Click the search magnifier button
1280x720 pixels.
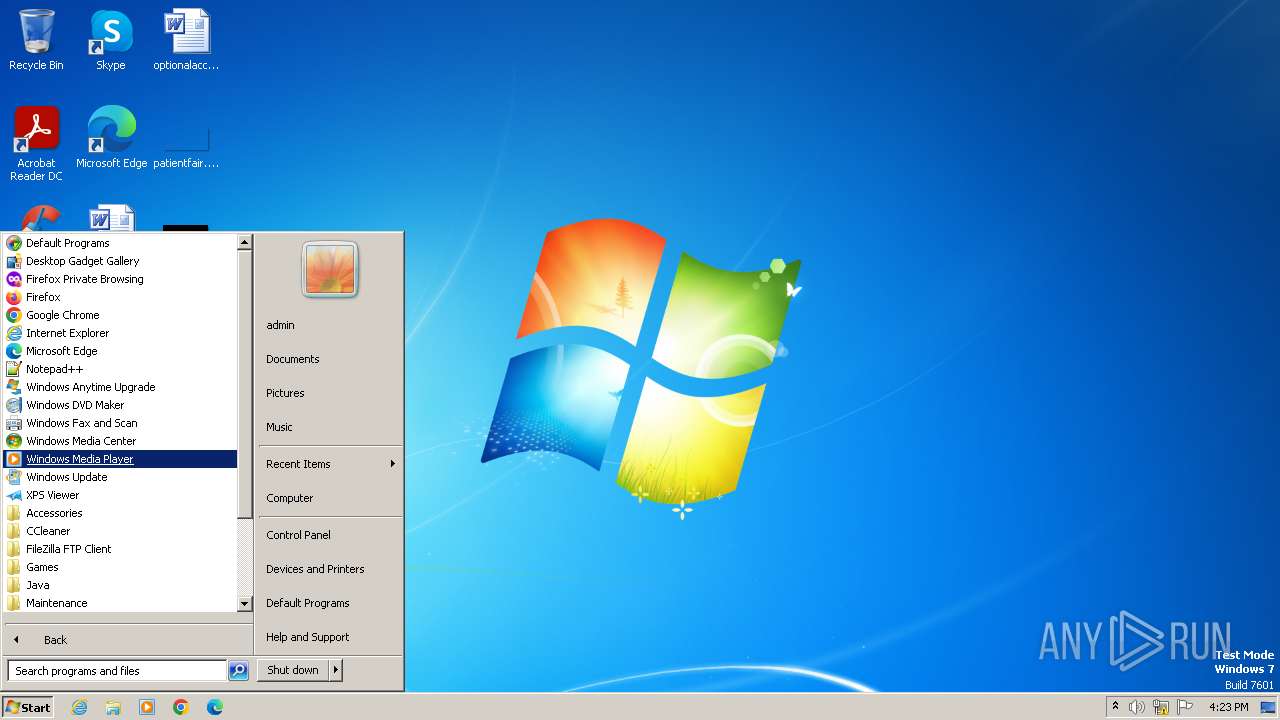pyautogui.click(x=238, y=671)
